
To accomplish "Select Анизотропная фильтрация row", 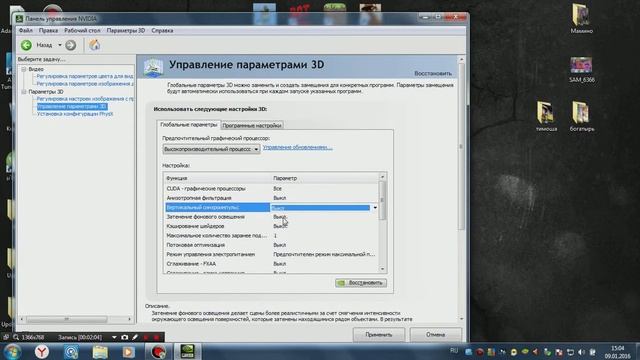I will coord(272,198).
